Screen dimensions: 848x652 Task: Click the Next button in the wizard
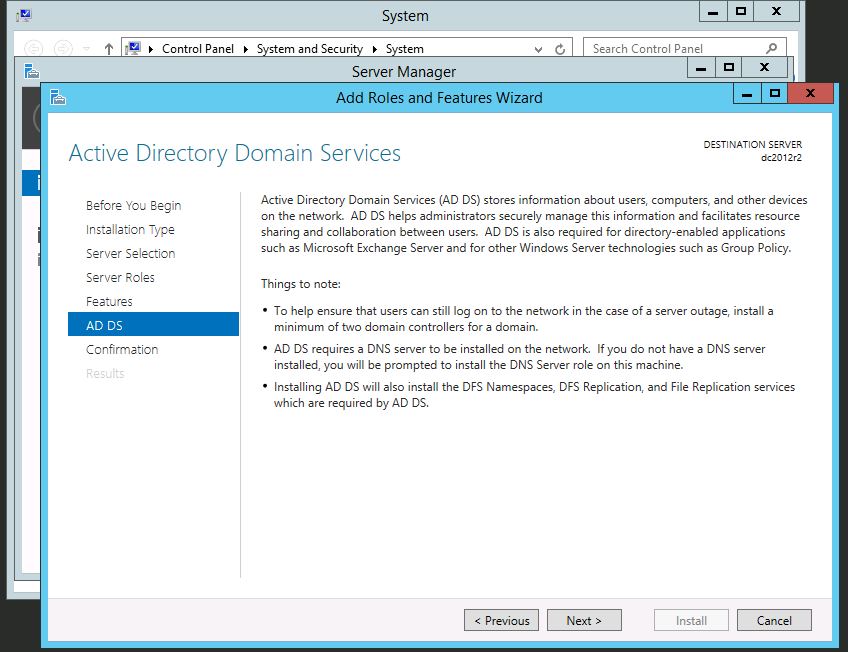(x=584, y=620)
